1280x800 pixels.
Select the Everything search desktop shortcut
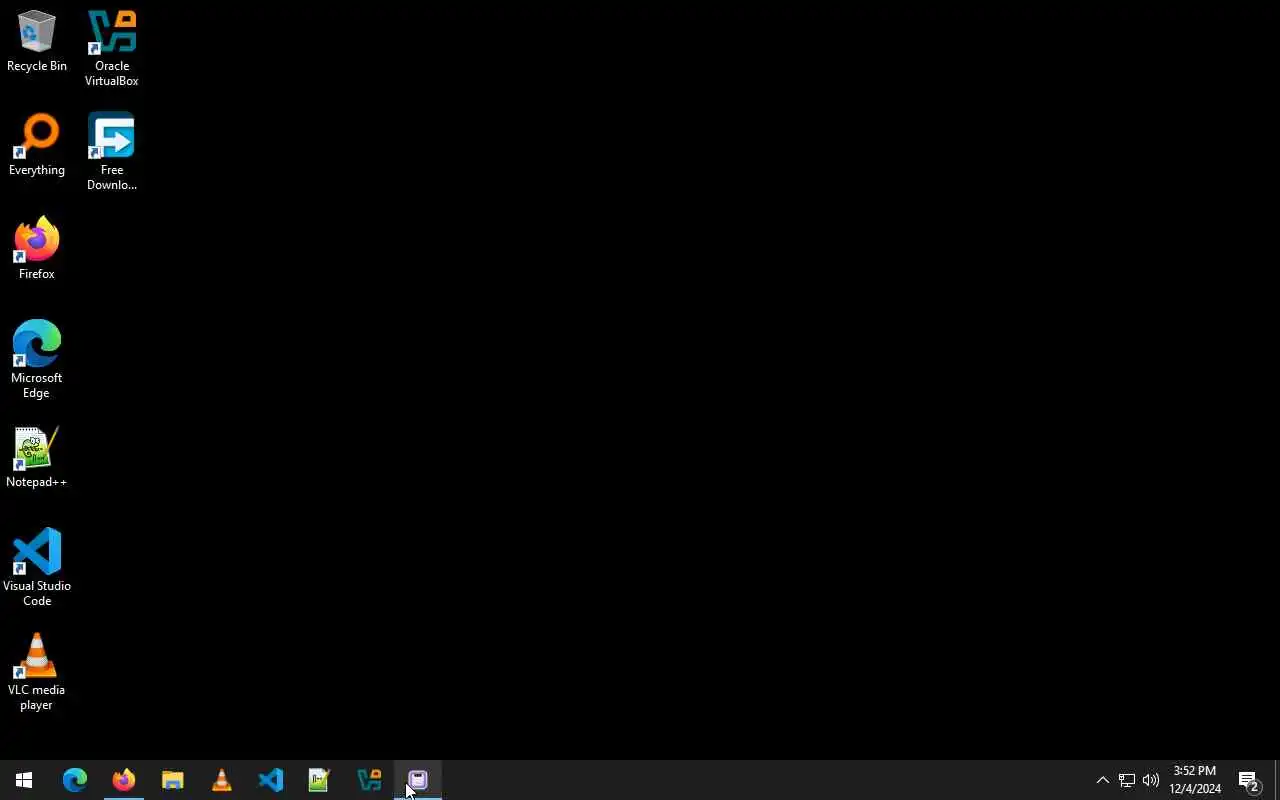click(x=37, y=146)
